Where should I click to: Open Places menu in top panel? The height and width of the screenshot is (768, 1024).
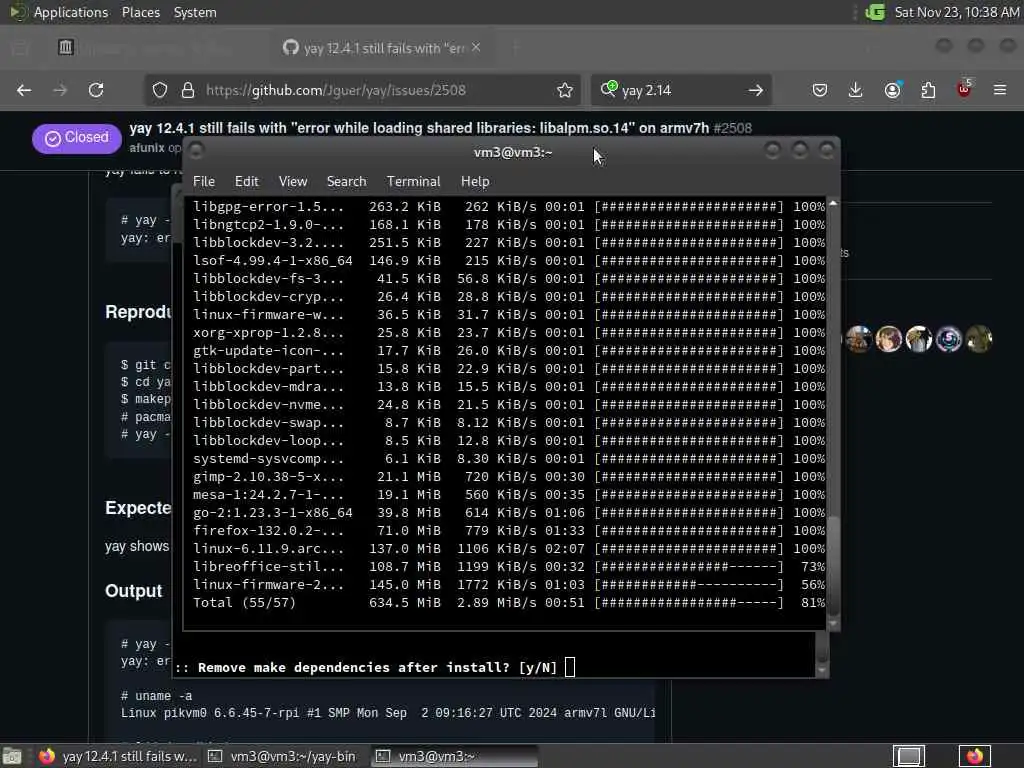tap(141, 12)
